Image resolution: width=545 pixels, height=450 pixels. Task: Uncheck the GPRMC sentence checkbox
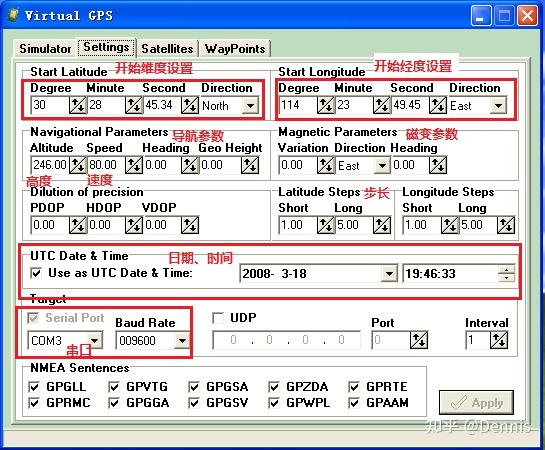tap(34, 403)
